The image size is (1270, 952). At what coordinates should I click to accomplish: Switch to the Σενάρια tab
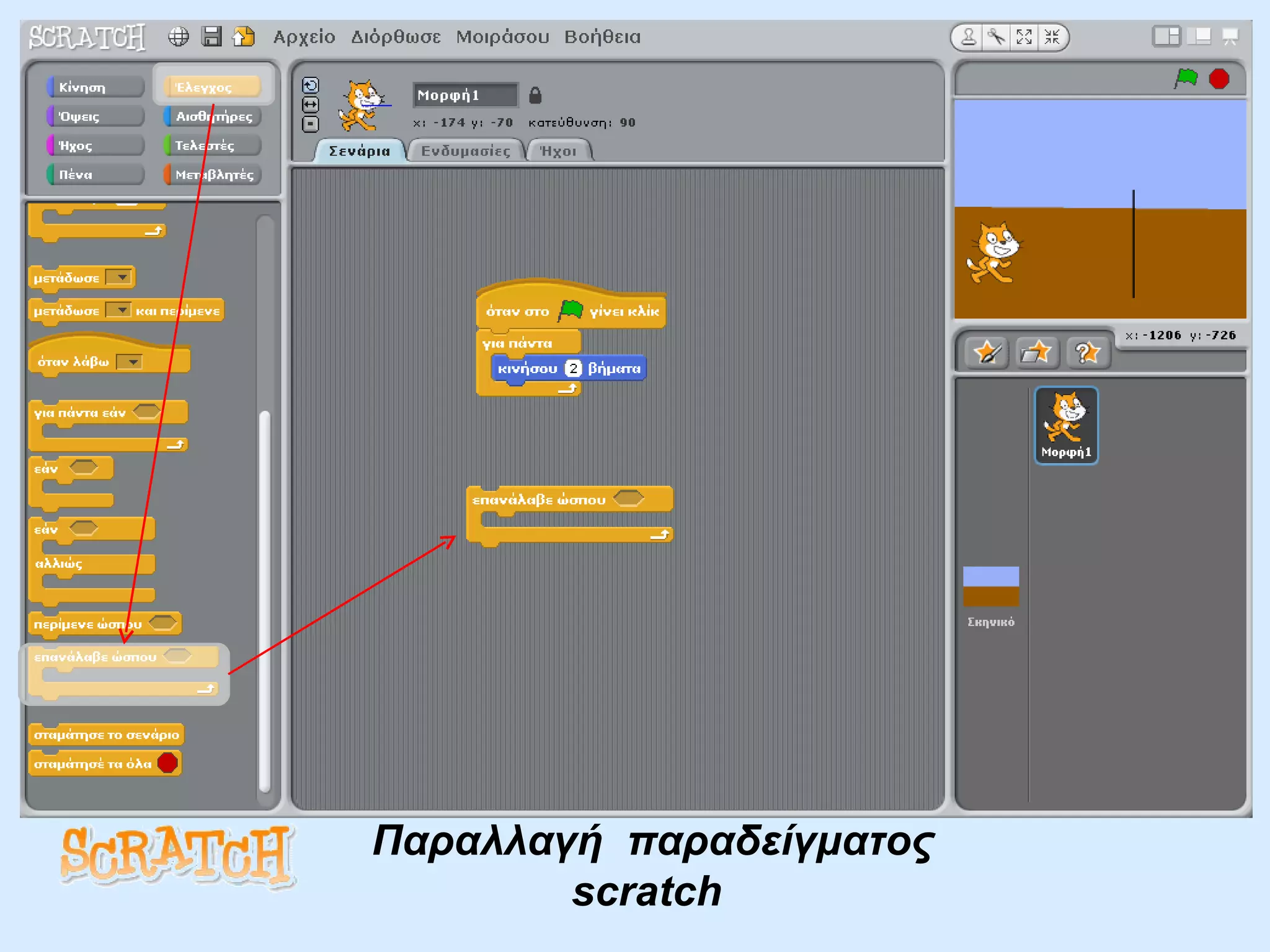coord(360,151)
